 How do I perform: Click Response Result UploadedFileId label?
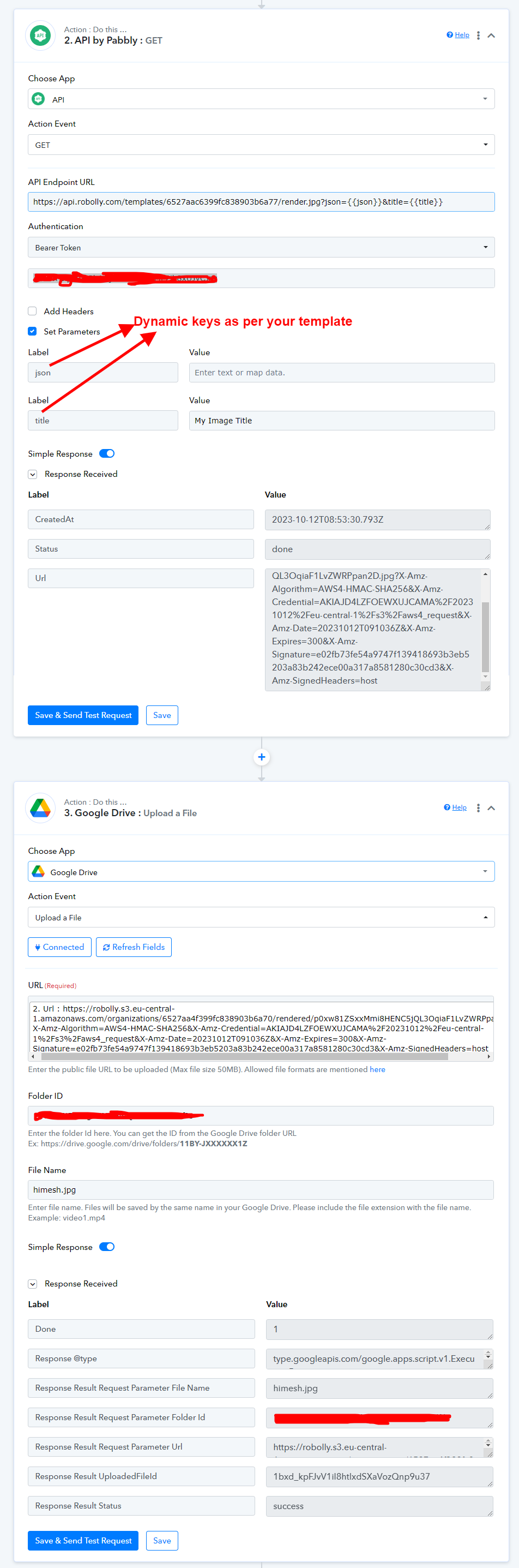pyautogui.click(x=141, y=1476)
